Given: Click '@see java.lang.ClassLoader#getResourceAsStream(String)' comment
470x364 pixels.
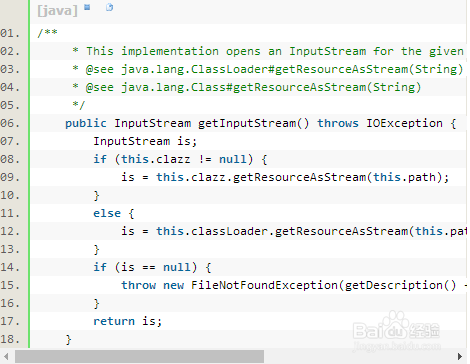Looking at the screenshot, I should click(275, 69).
